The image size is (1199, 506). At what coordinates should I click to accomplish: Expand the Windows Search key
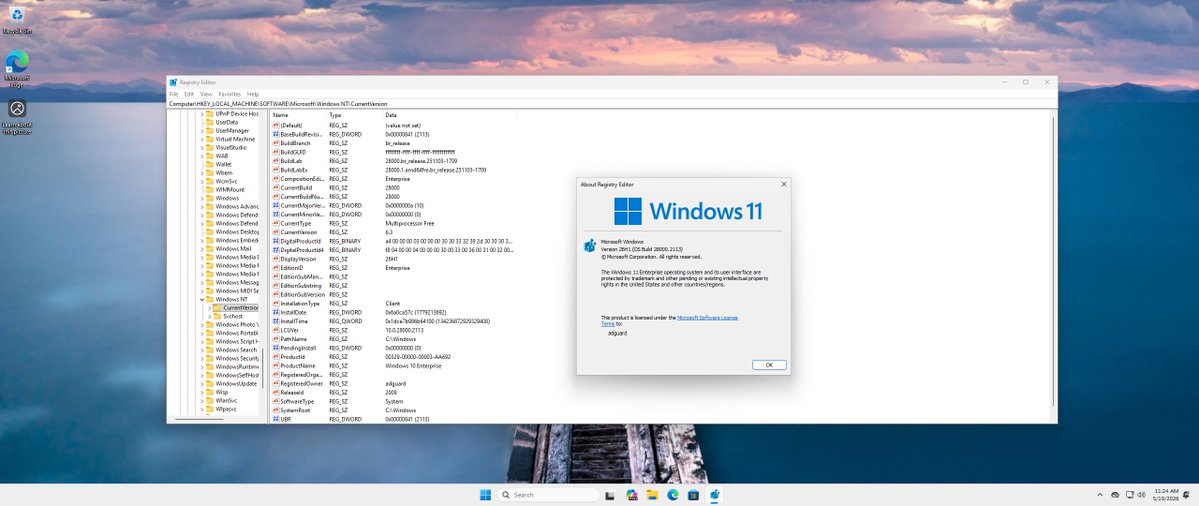203,350
